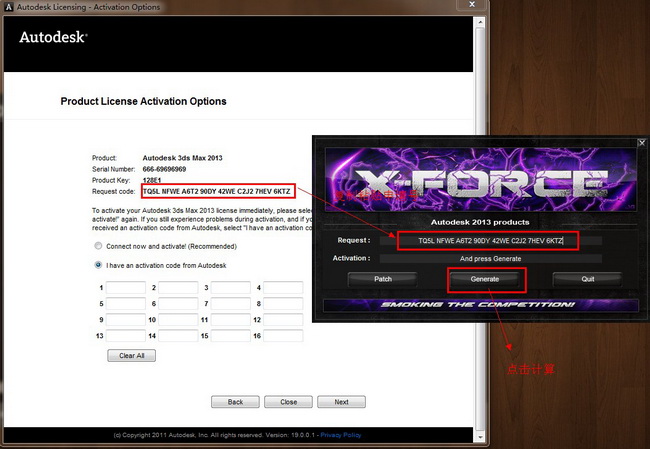Click activation code field number 11
Image resolution: width=650 pixels, height=449 pixels.
click(231, 319)
